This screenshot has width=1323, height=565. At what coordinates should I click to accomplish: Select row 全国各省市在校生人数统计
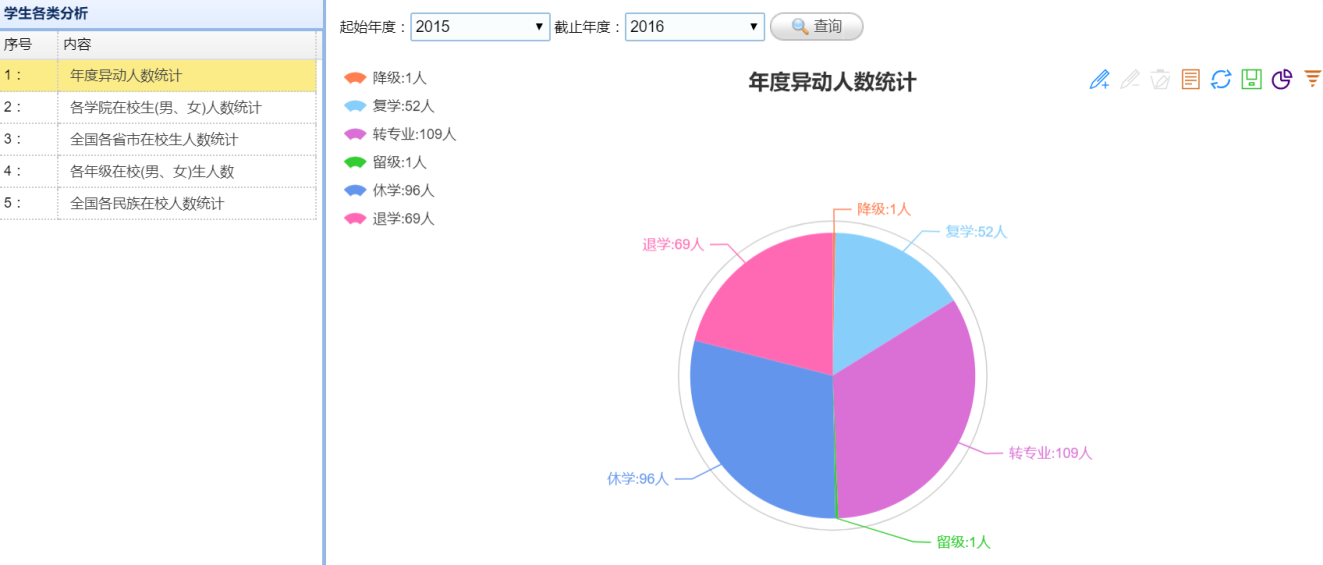click(x=158, y=139)
